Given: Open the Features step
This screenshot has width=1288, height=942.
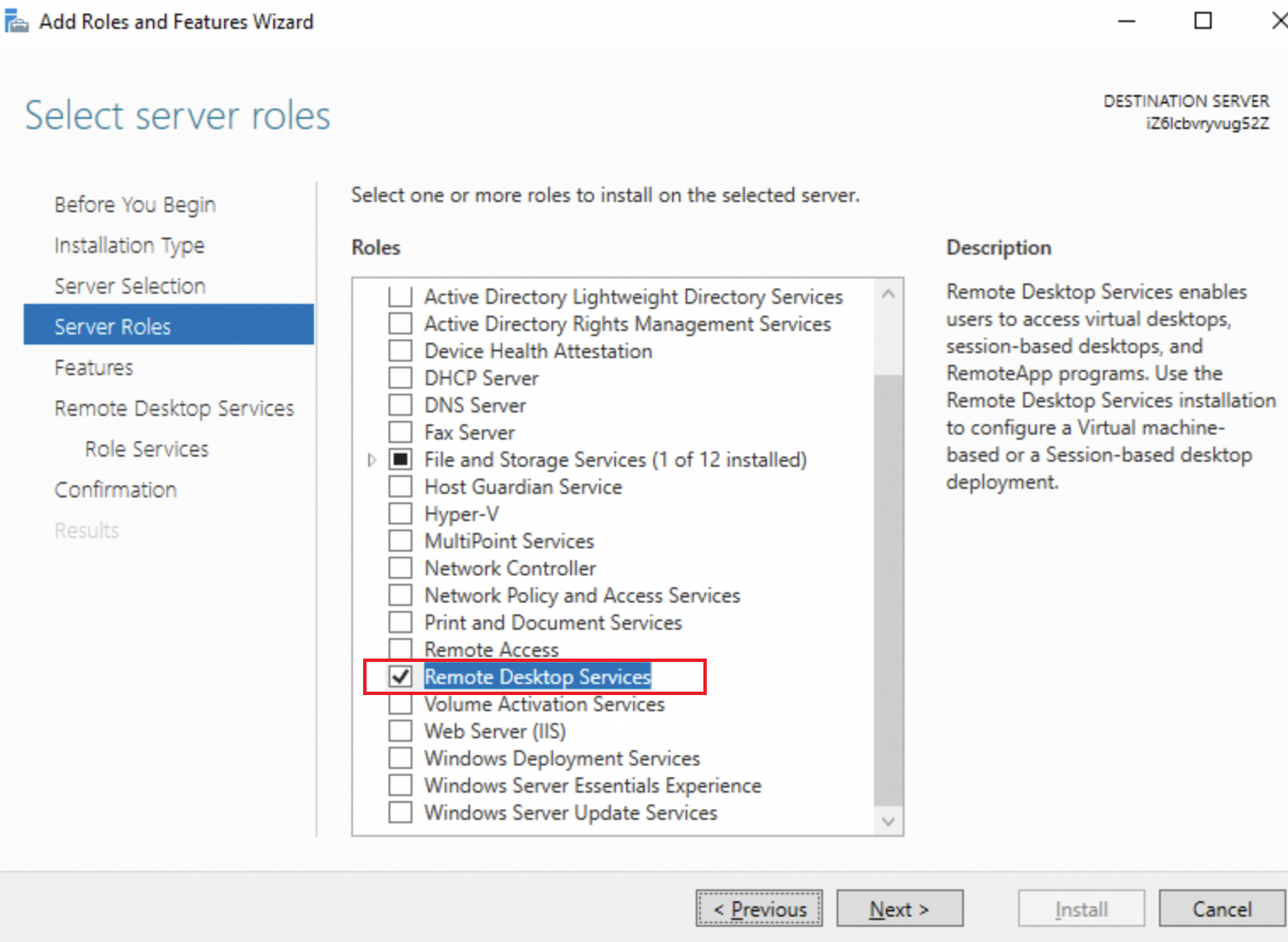Looking at the screenshot, I should point(93,367).
